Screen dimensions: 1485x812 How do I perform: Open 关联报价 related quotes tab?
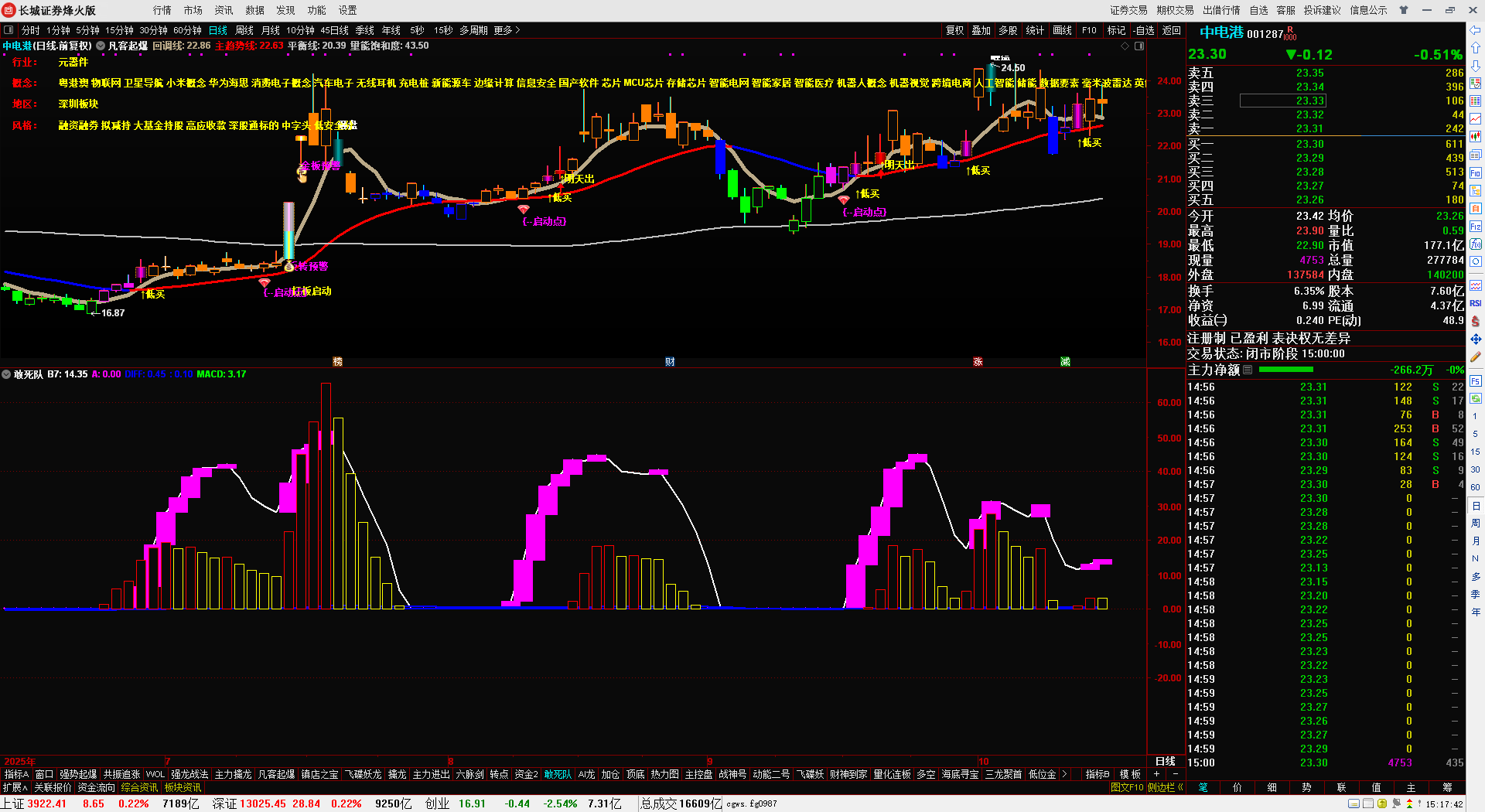pyautogui.click(x=53, y=787)
